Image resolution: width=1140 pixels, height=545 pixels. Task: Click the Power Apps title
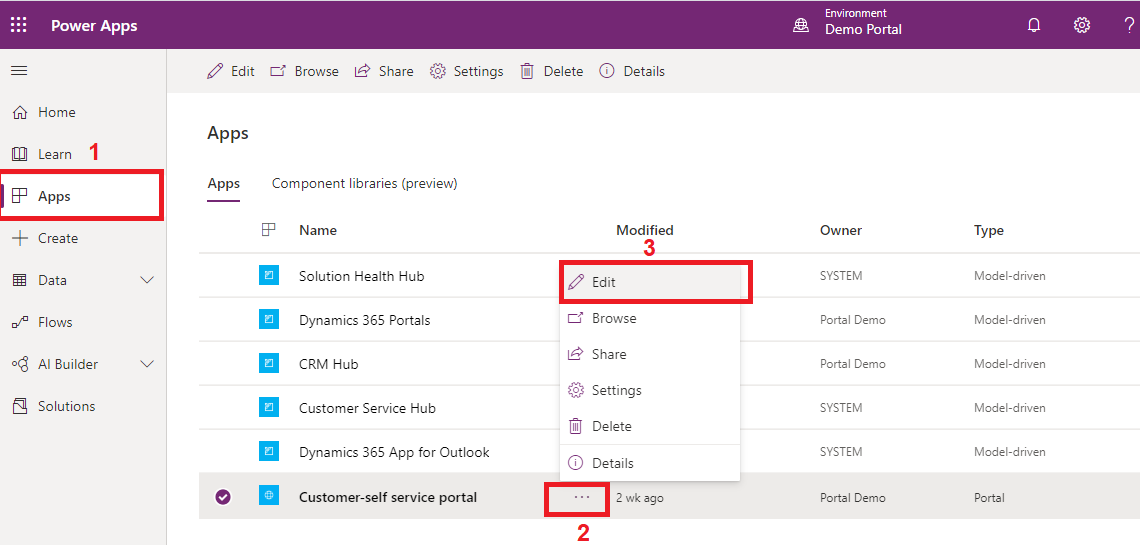94,25
